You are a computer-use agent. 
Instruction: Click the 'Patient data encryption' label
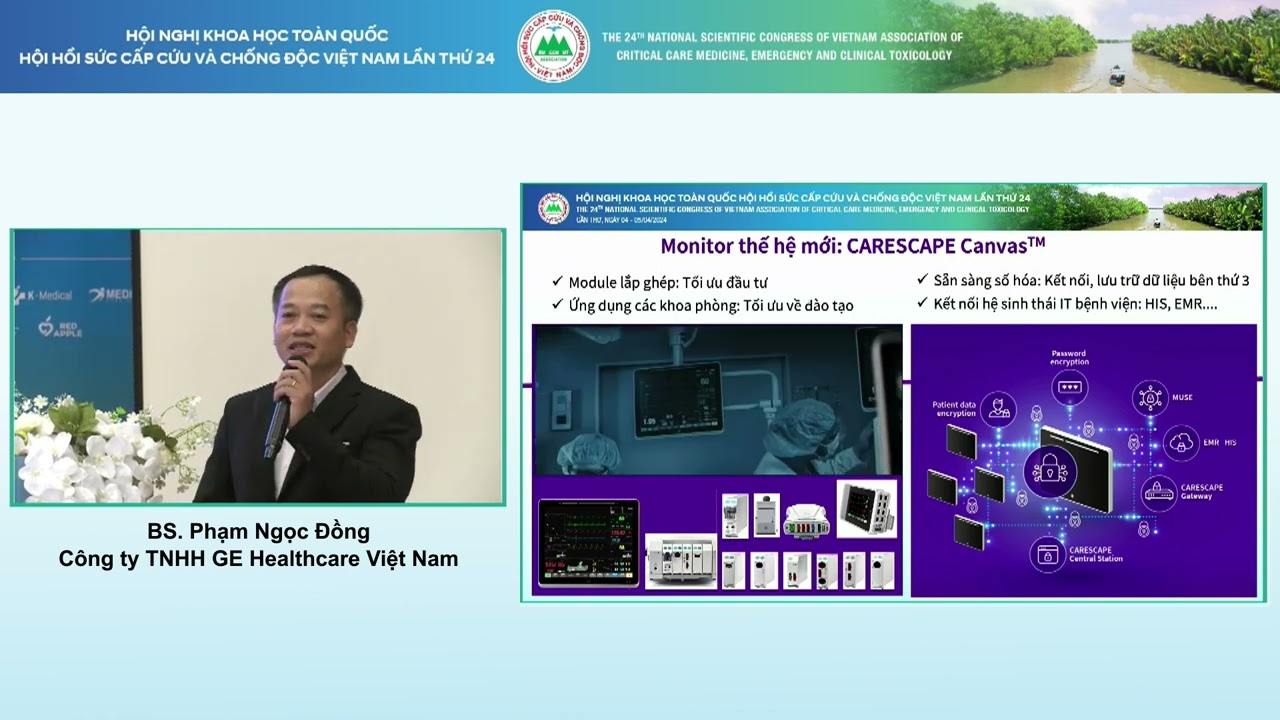[x=953, y=408]
